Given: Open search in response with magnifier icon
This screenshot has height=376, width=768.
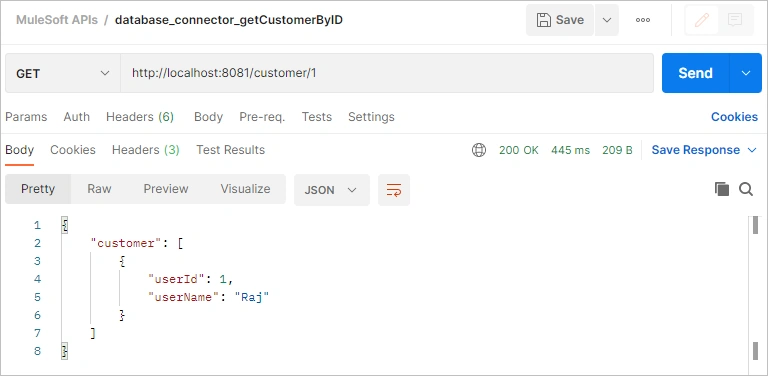Looking at the screenshot, I should [746, 189].
